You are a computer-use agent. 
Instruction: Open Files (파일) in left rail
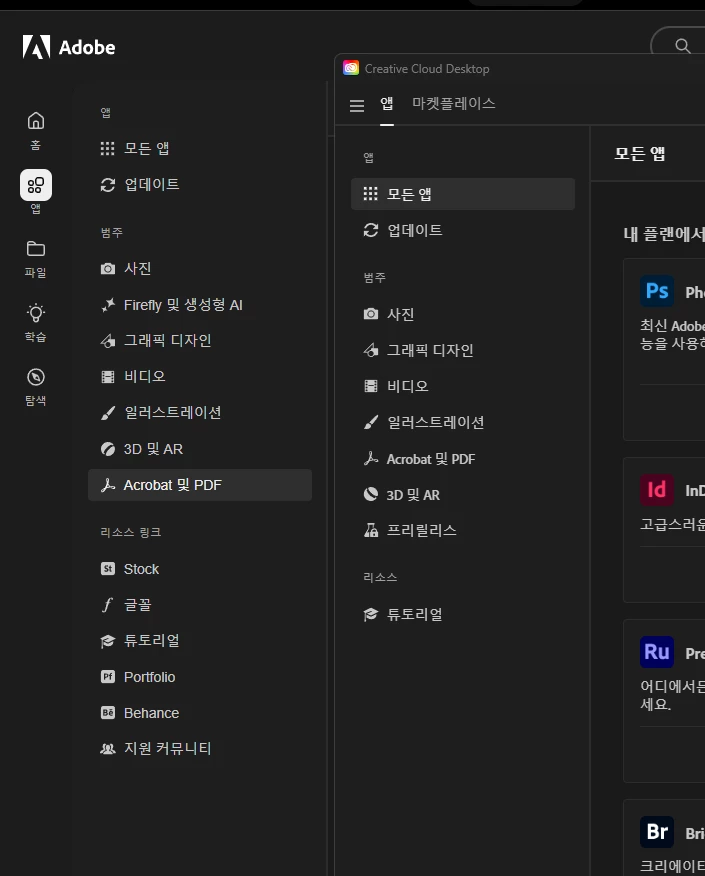click(36, 258)
